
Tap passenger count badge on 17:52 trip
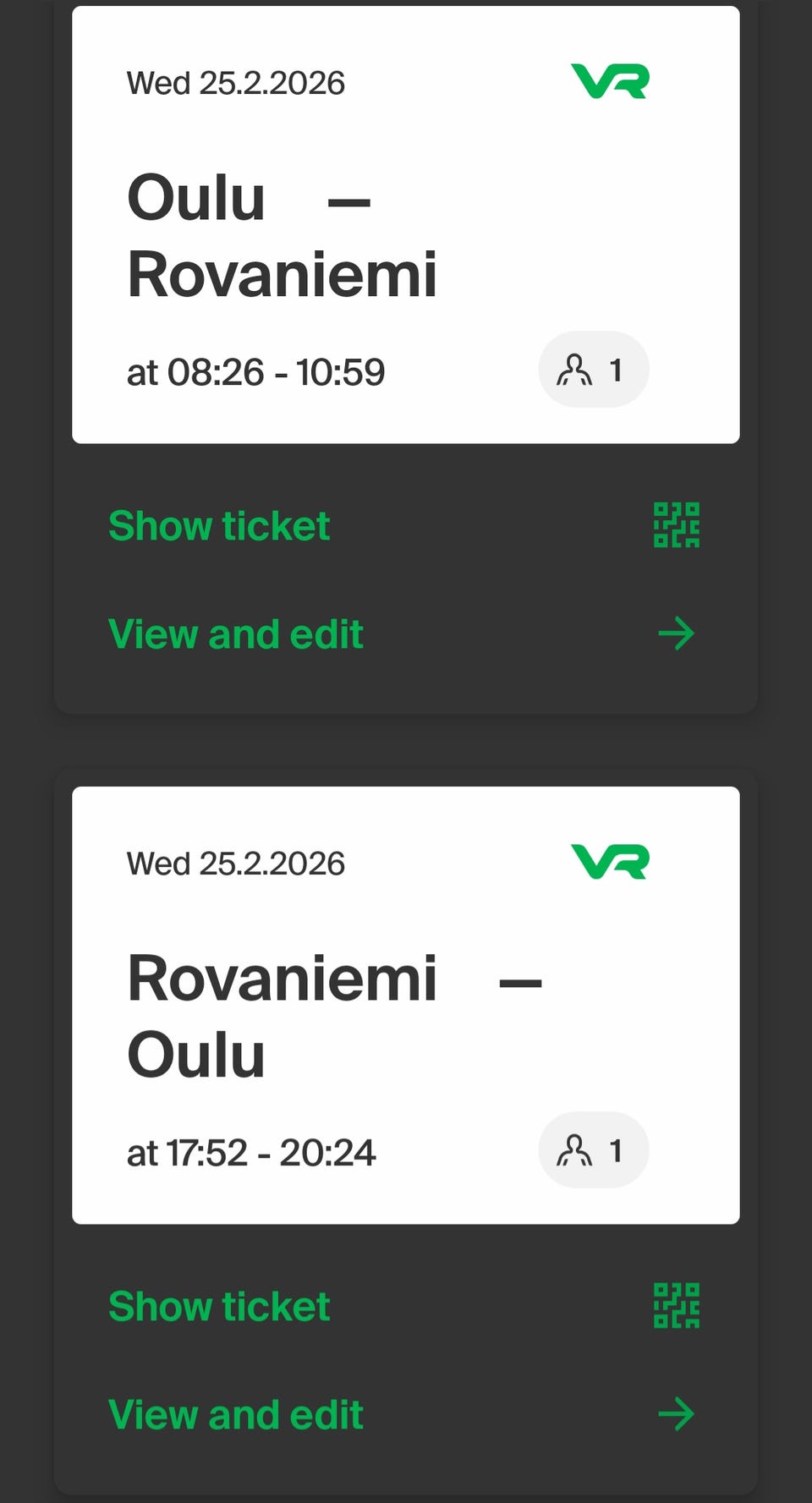coord(593,1150)
